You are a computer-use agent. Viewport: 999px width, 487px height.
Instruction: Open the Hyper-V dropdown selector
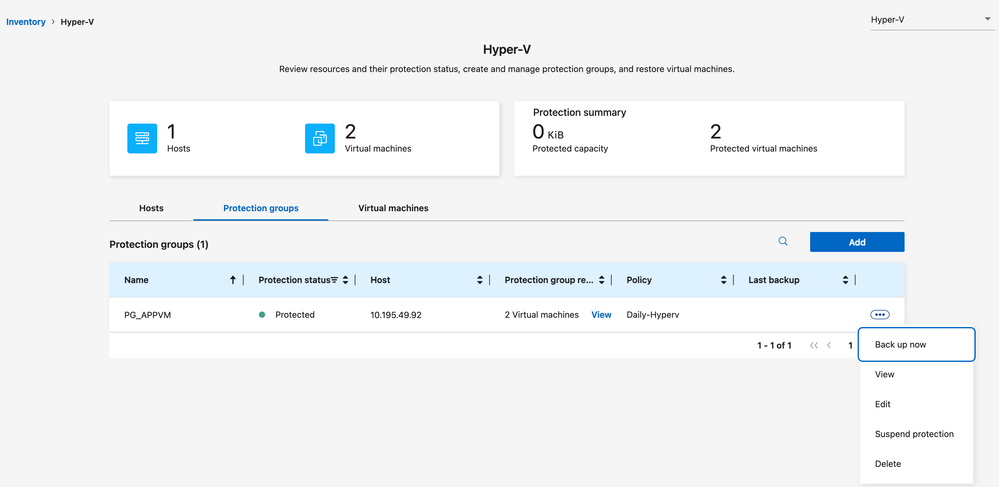(x=931, y=20)
